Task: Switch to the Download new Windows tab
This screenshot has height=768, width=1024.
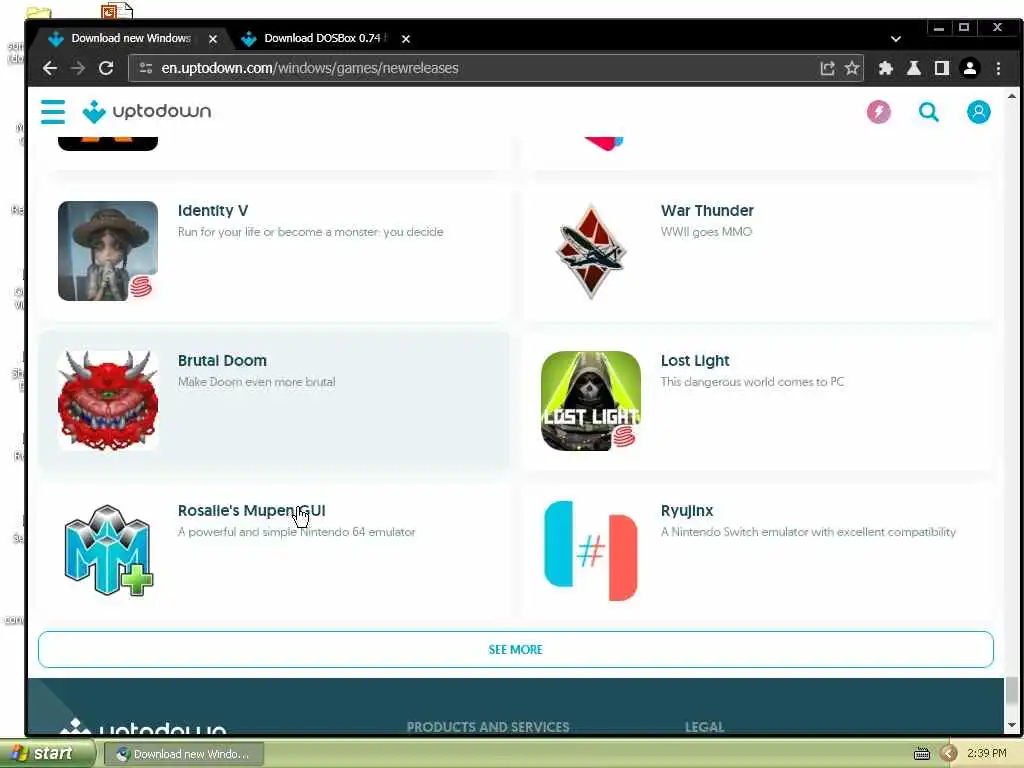Action: pos(131,39)
